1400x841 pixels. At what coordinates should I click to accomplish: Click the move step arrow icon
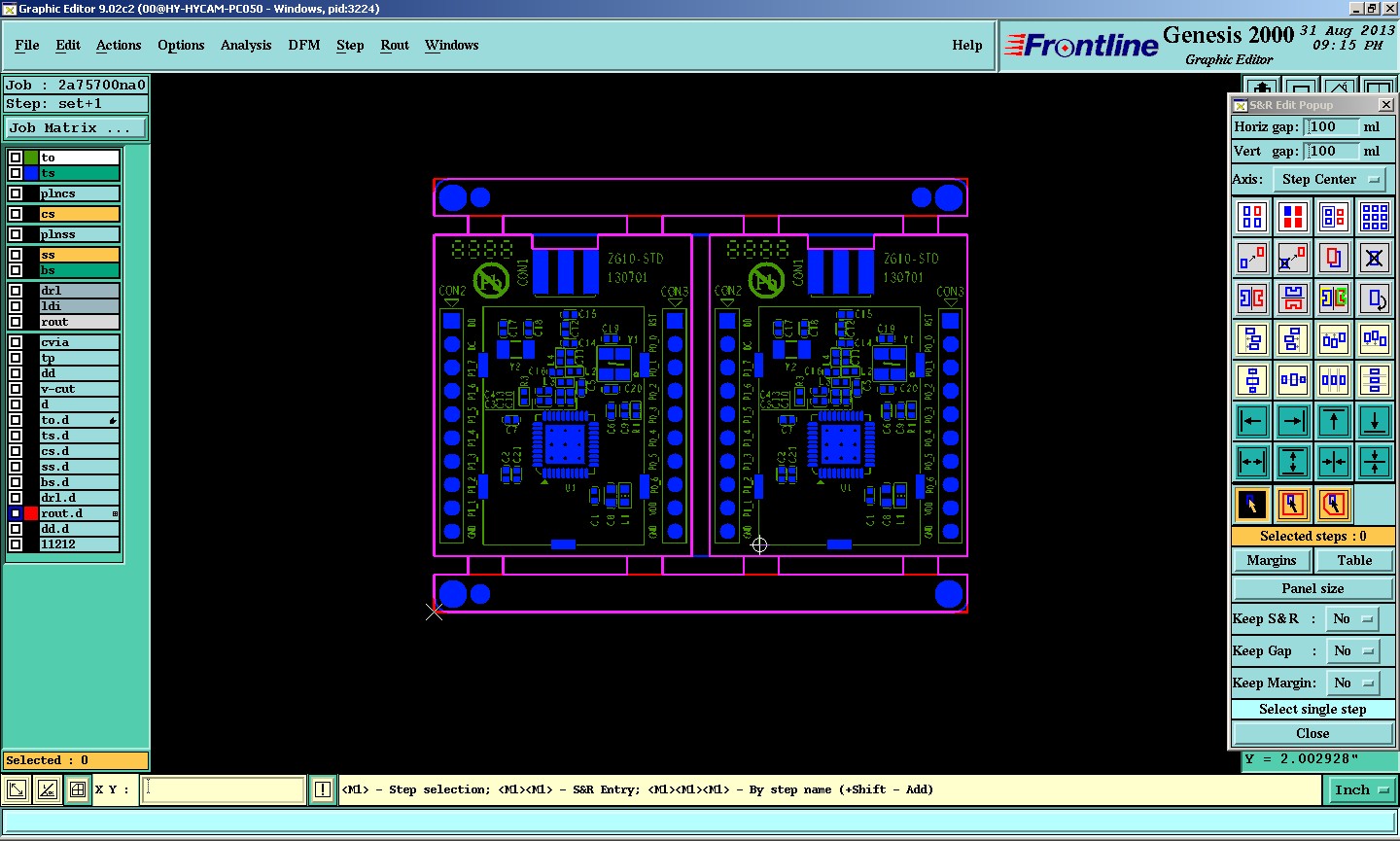tap(1252, 258)
